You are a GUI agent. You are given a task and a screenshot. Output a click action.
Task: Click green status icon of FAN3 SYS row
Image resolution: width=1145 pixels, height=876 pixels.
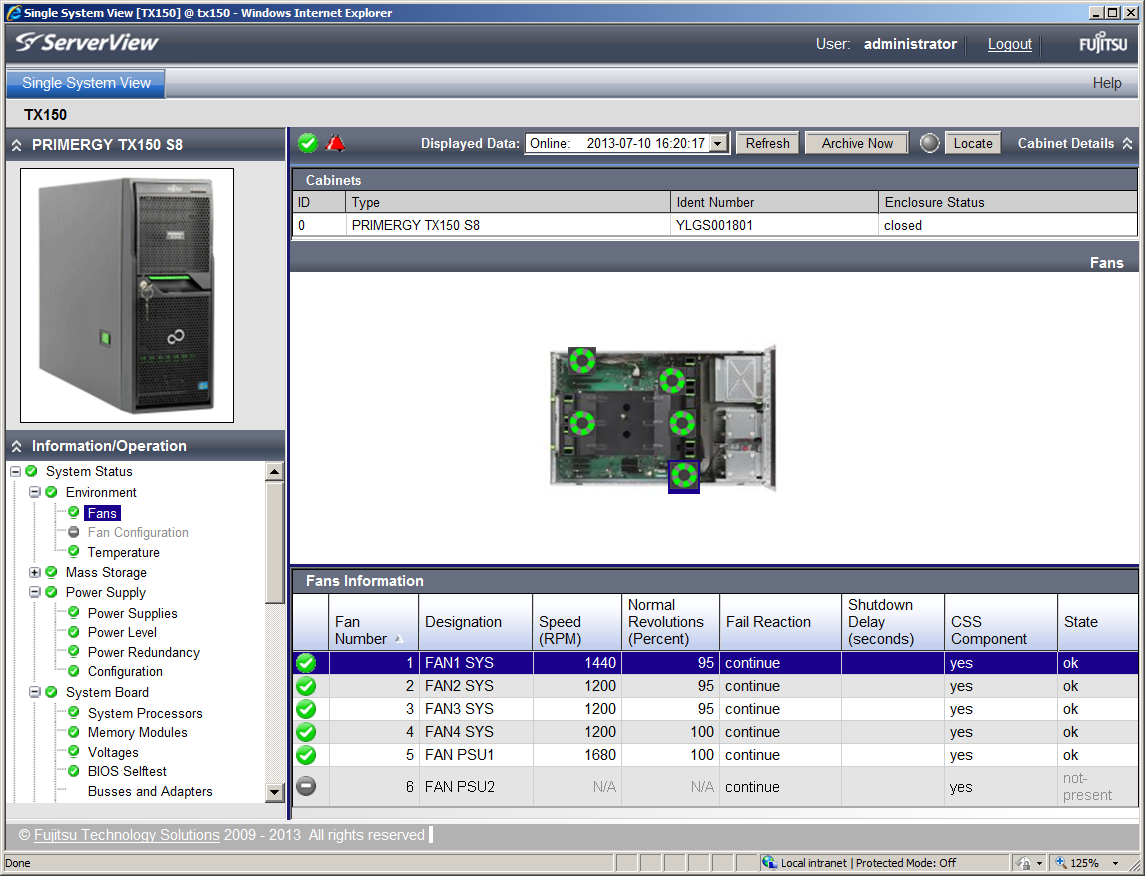point(307,709)
